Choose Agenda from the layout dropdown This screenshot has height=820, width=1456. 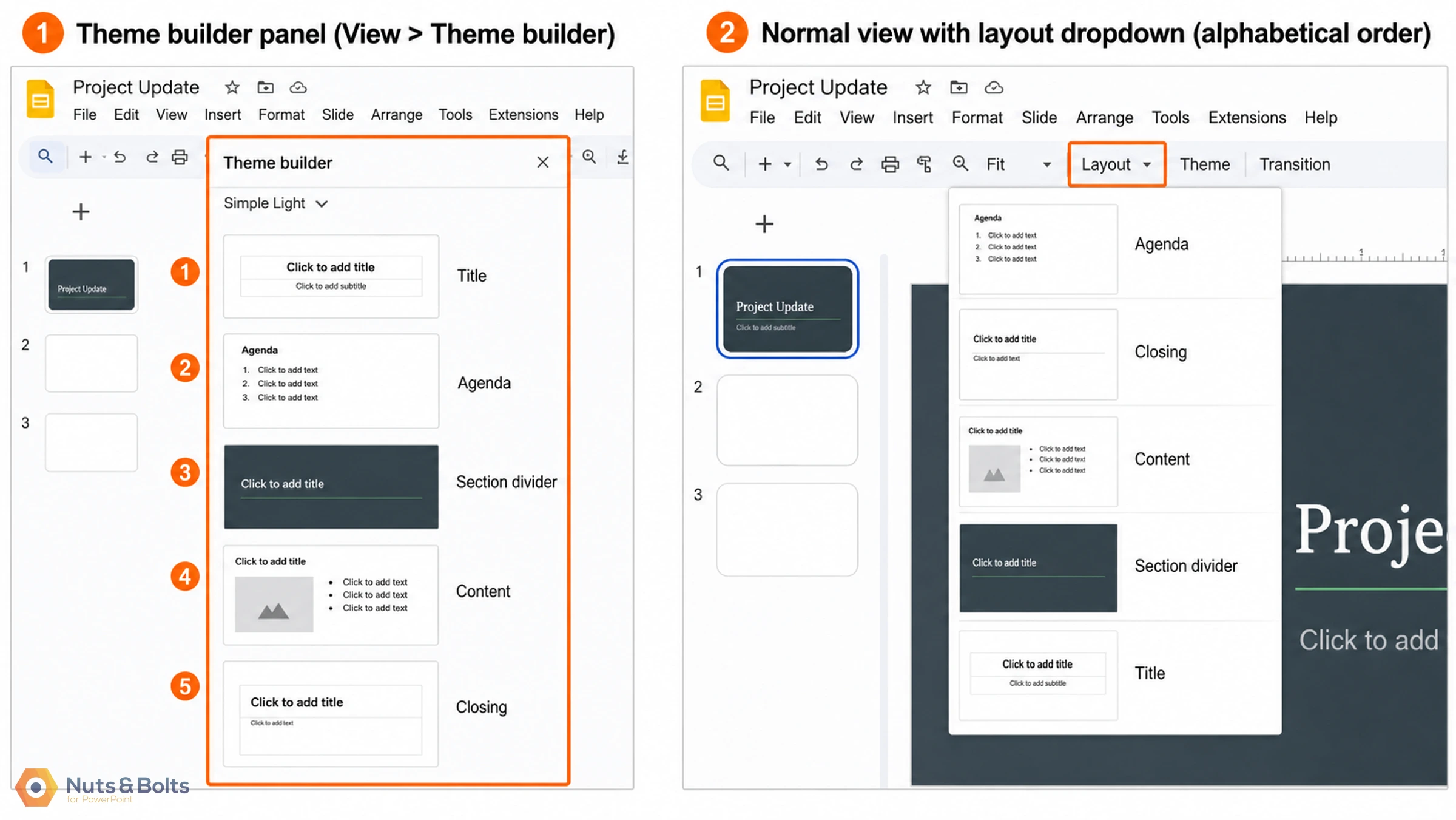point(1114,249)
